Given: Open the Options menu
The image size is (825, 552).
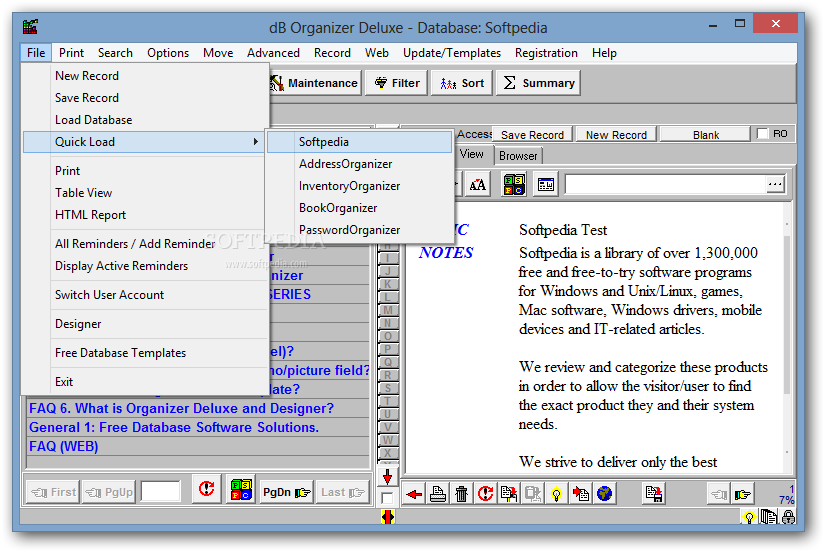Looking at the screenshot, I should pyautogui.click(x=168, y=53).
